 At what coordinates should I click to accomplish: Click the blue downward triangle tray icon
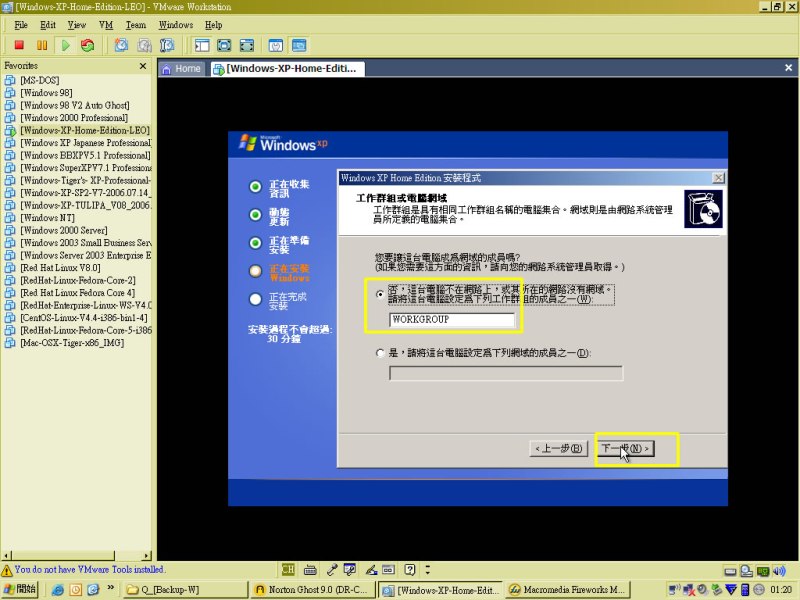(x=731, y=590)
